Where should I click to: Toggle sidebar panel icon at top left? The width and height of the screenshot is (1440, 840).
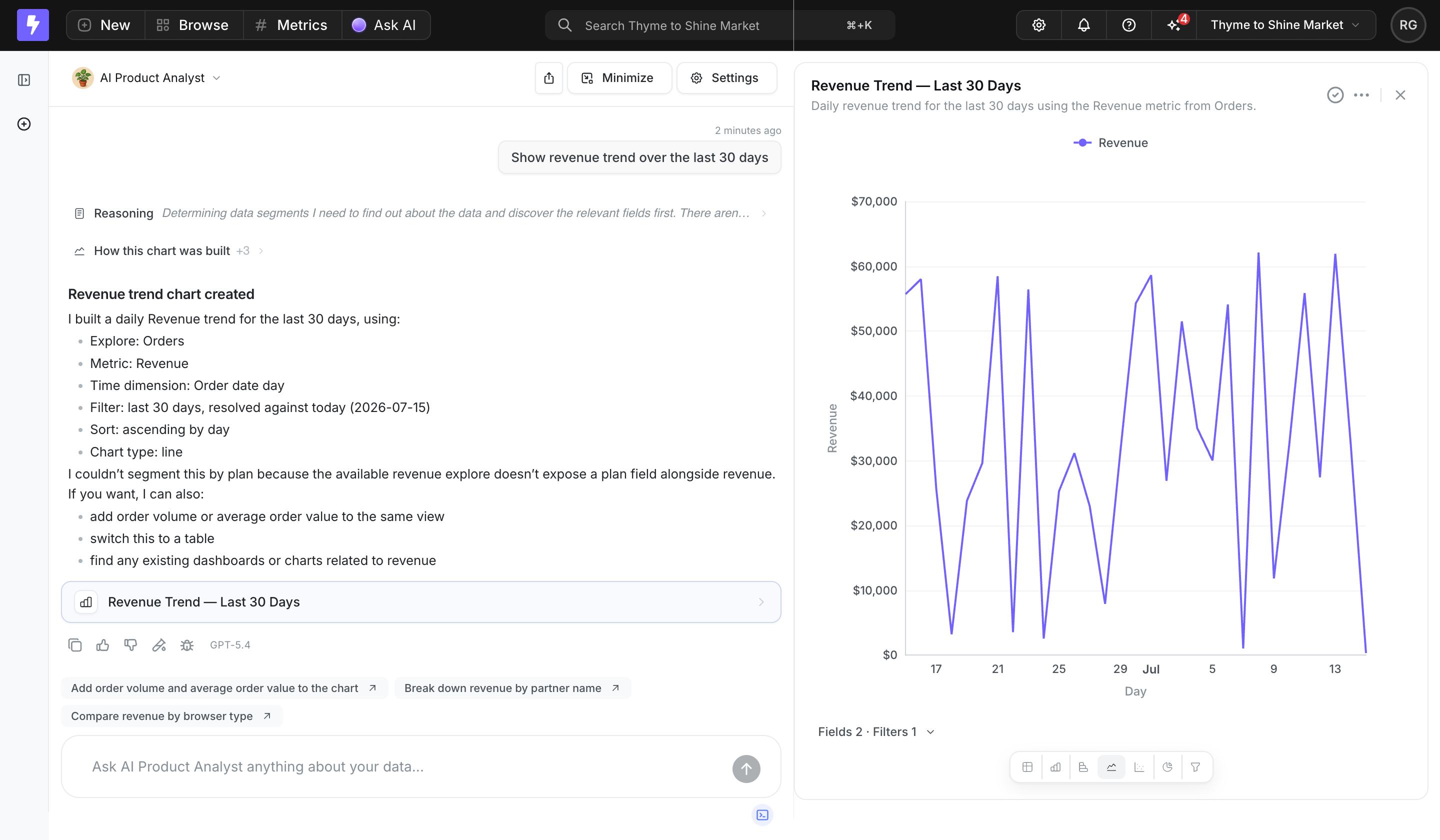click(24, 80)
